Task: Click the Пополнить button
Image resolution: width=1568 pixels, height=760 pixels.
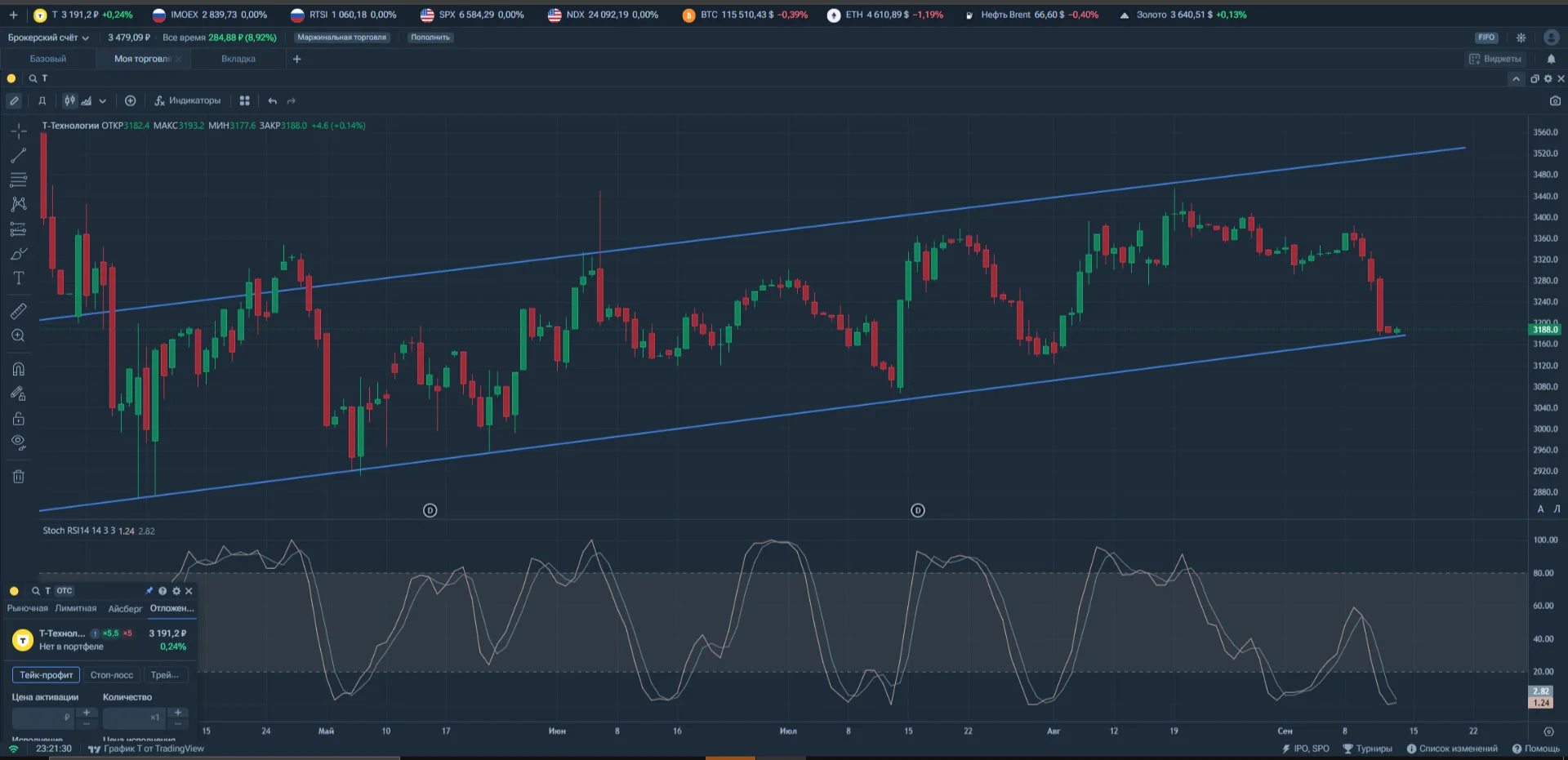Action: pos(430,38)
